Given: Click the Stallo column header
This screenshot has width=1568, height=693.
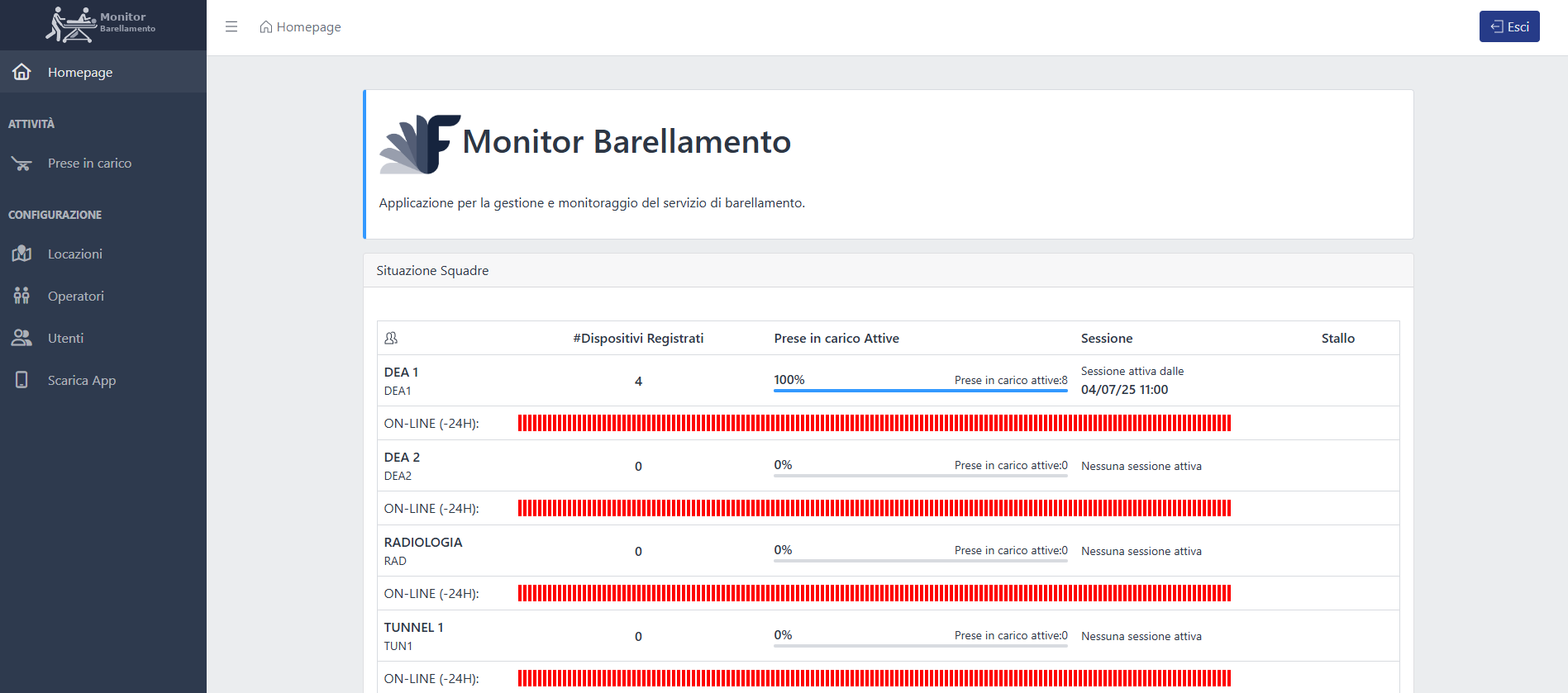Looking at the screenshot, I should pyautogui.click(x=1338, y=339).
